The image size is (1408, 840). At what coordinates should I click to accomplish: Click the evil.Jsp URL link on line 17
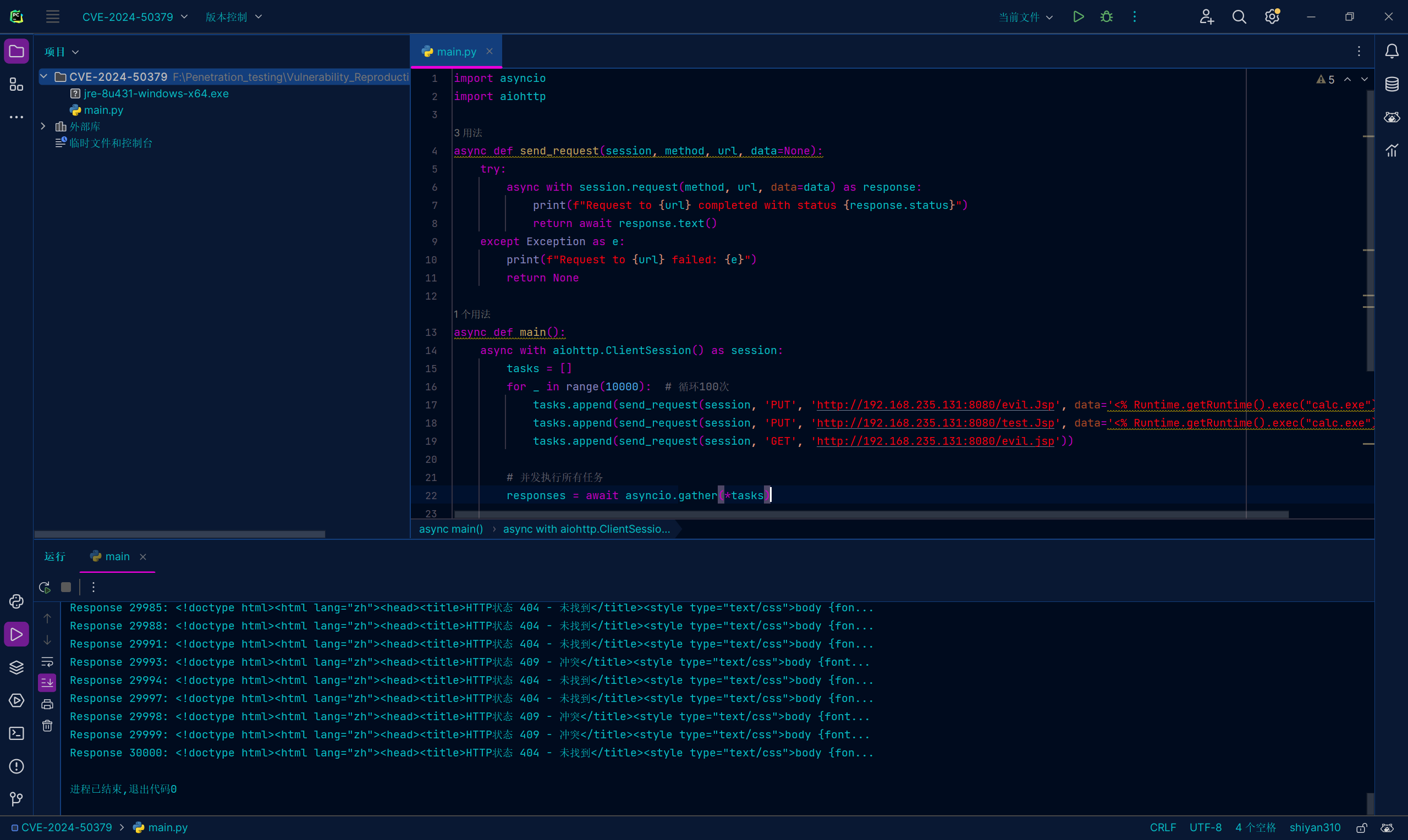pos(934,405)
